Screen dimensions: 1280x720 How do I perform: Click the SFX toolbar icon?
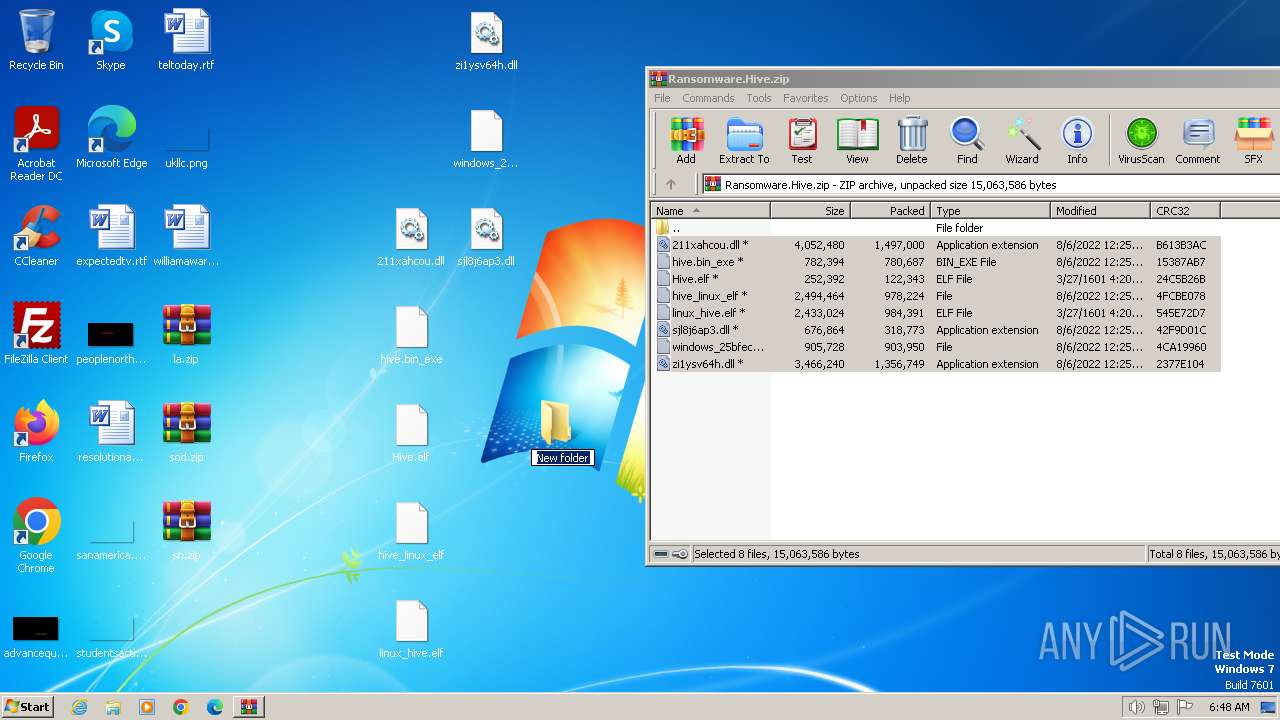click(x=1253, y=140)
